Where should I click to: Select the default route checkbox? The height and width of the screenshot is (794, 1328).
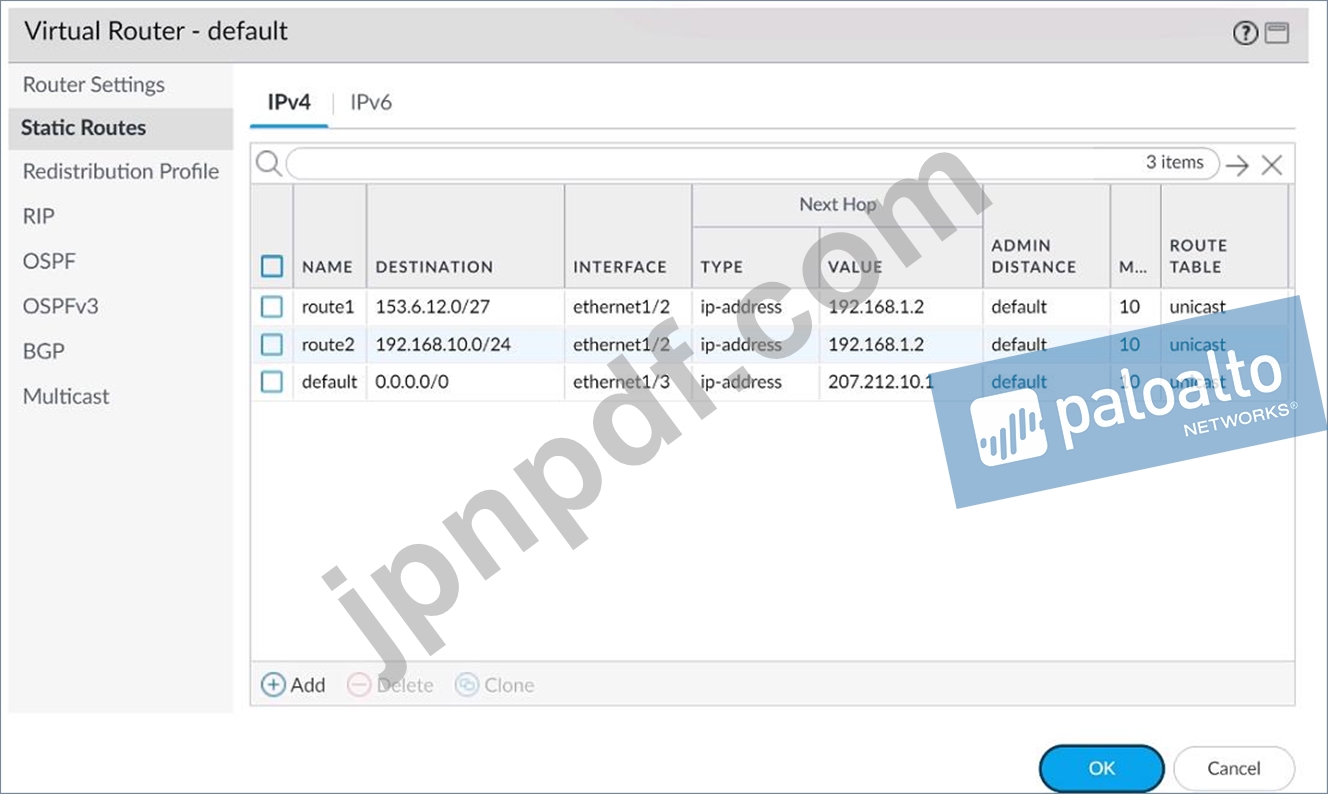(x=272, y=382)
